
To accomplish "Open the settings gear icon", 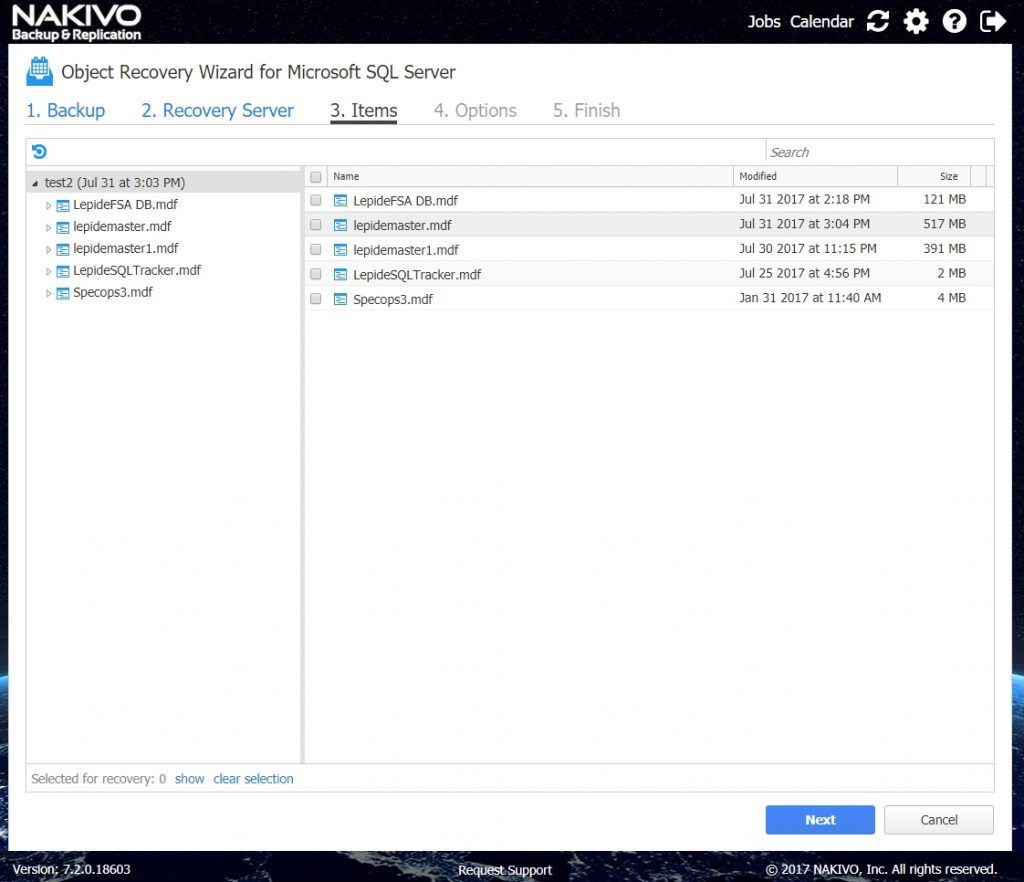I will click(x=915, y=21).
